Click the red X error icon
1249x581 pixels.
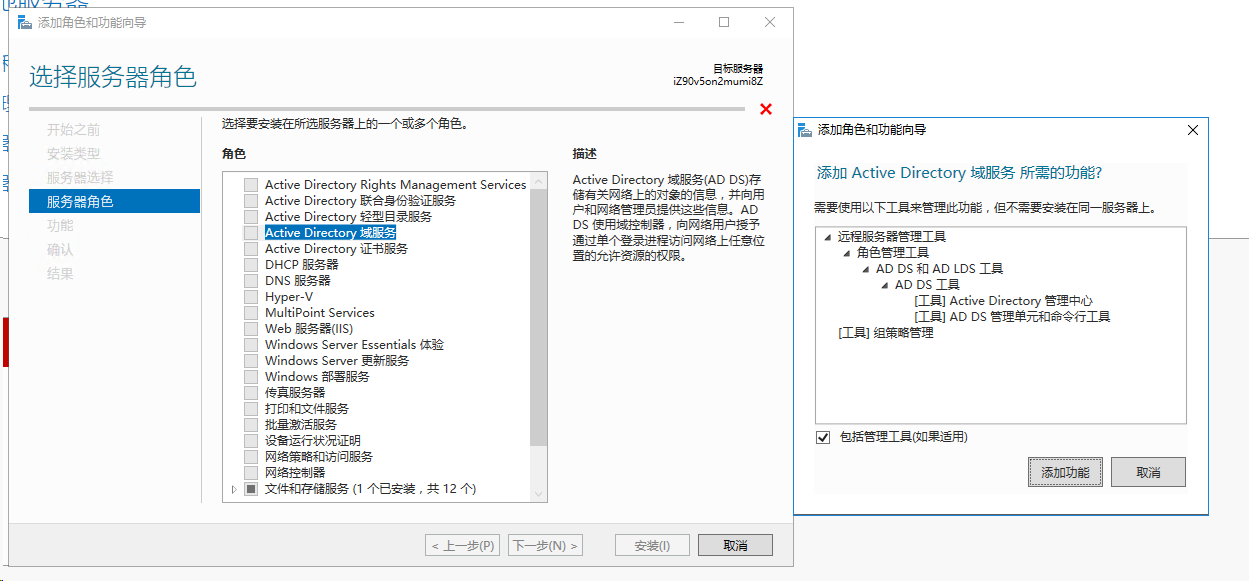[766, 109]
